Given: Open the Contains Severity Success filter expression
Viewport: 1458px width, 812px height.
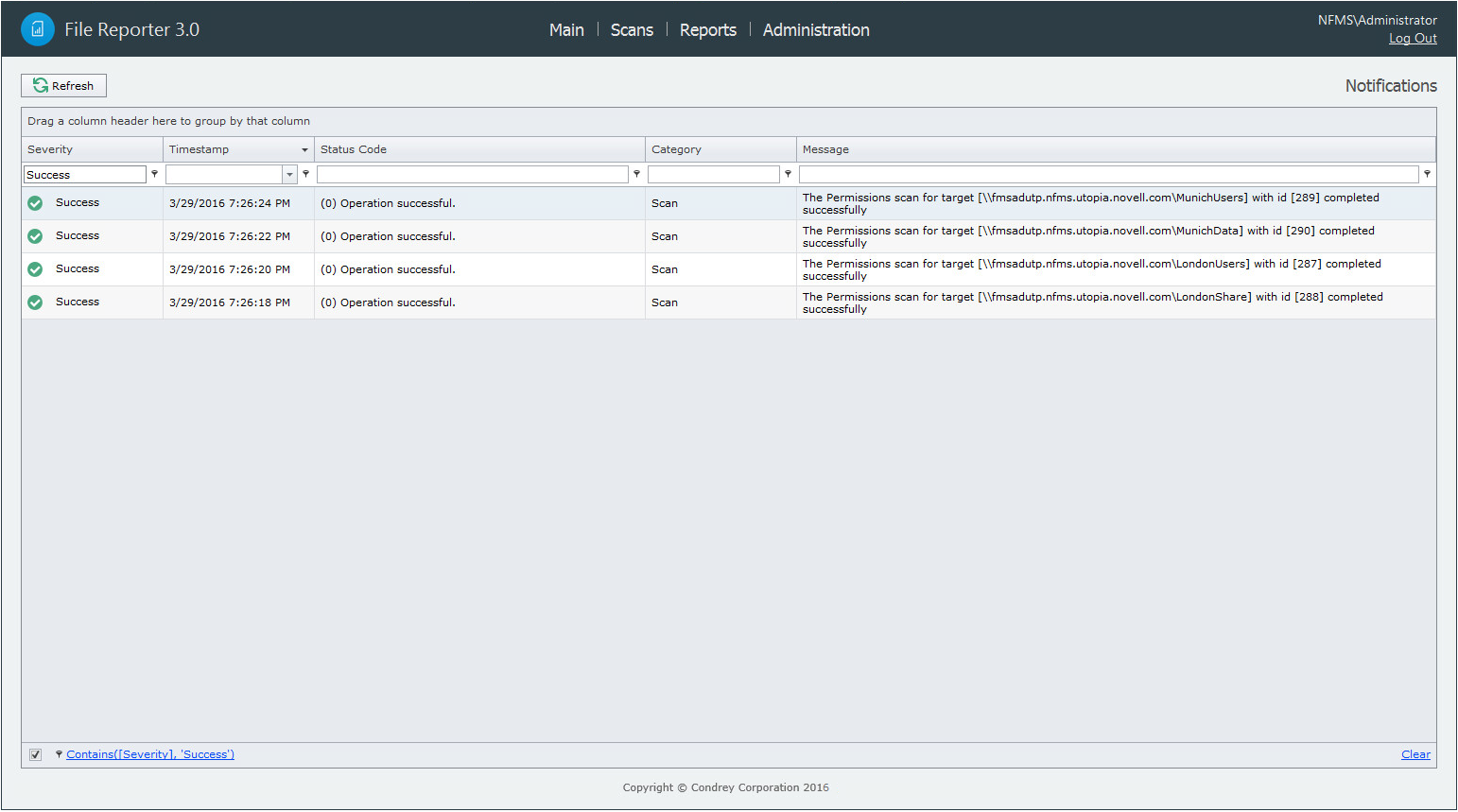Looking at the screenshot, I should point(150,754).
